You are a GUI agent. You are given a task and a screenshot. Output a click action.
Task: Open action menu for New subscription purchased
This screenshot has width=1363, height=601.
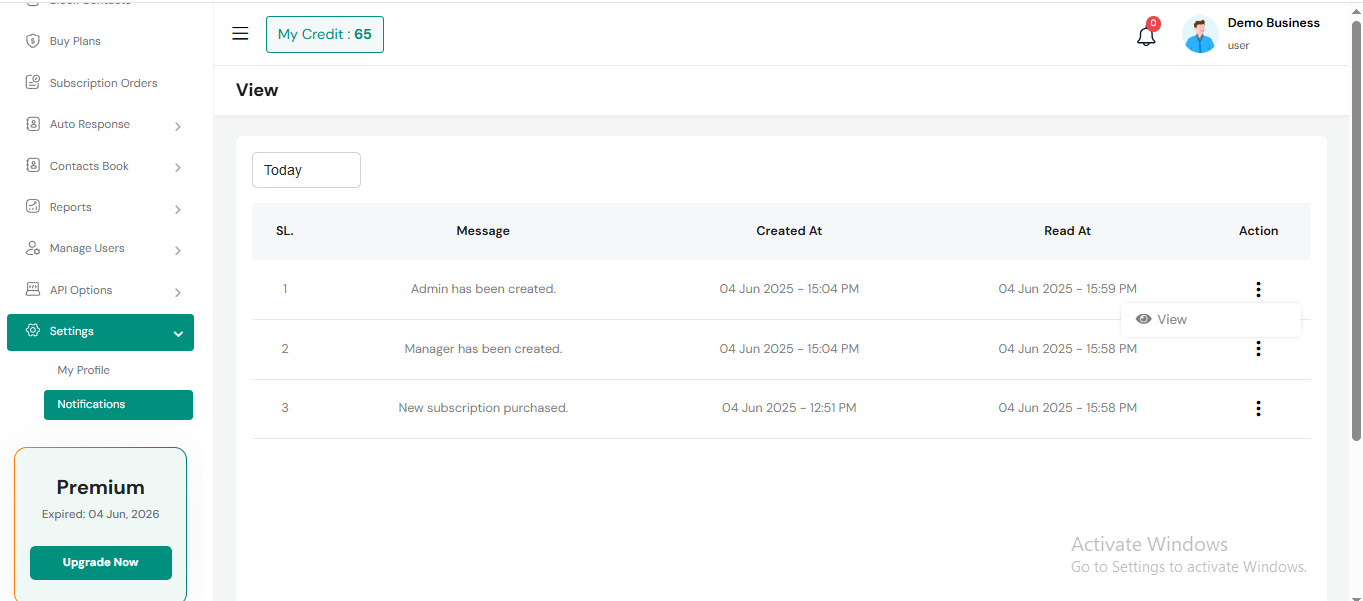point(1258,408)
